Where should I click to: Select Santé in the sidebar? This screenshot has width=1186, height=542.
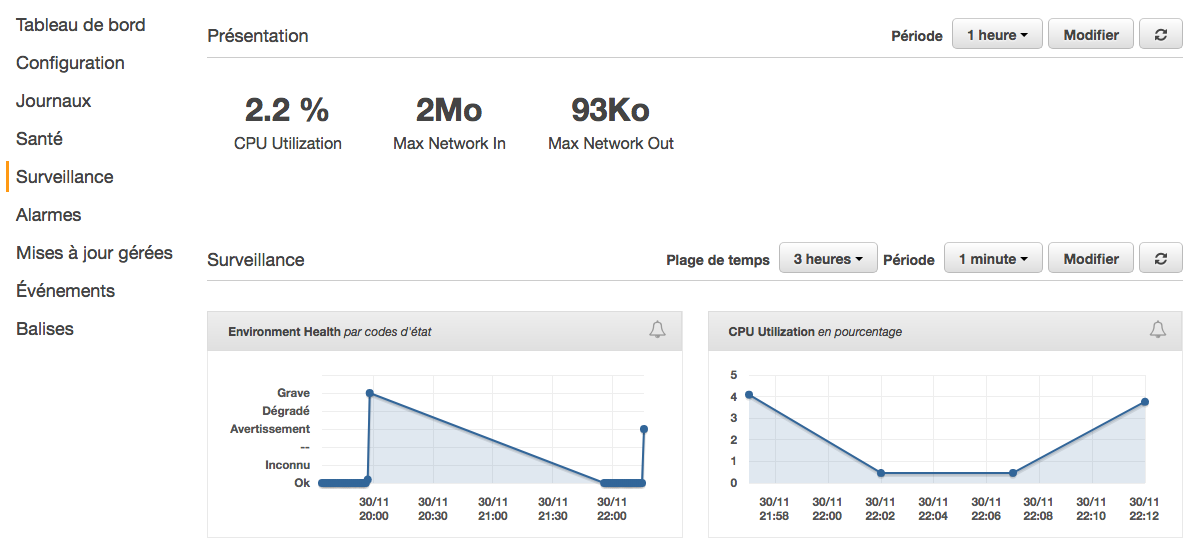click(x=39, y=139)
